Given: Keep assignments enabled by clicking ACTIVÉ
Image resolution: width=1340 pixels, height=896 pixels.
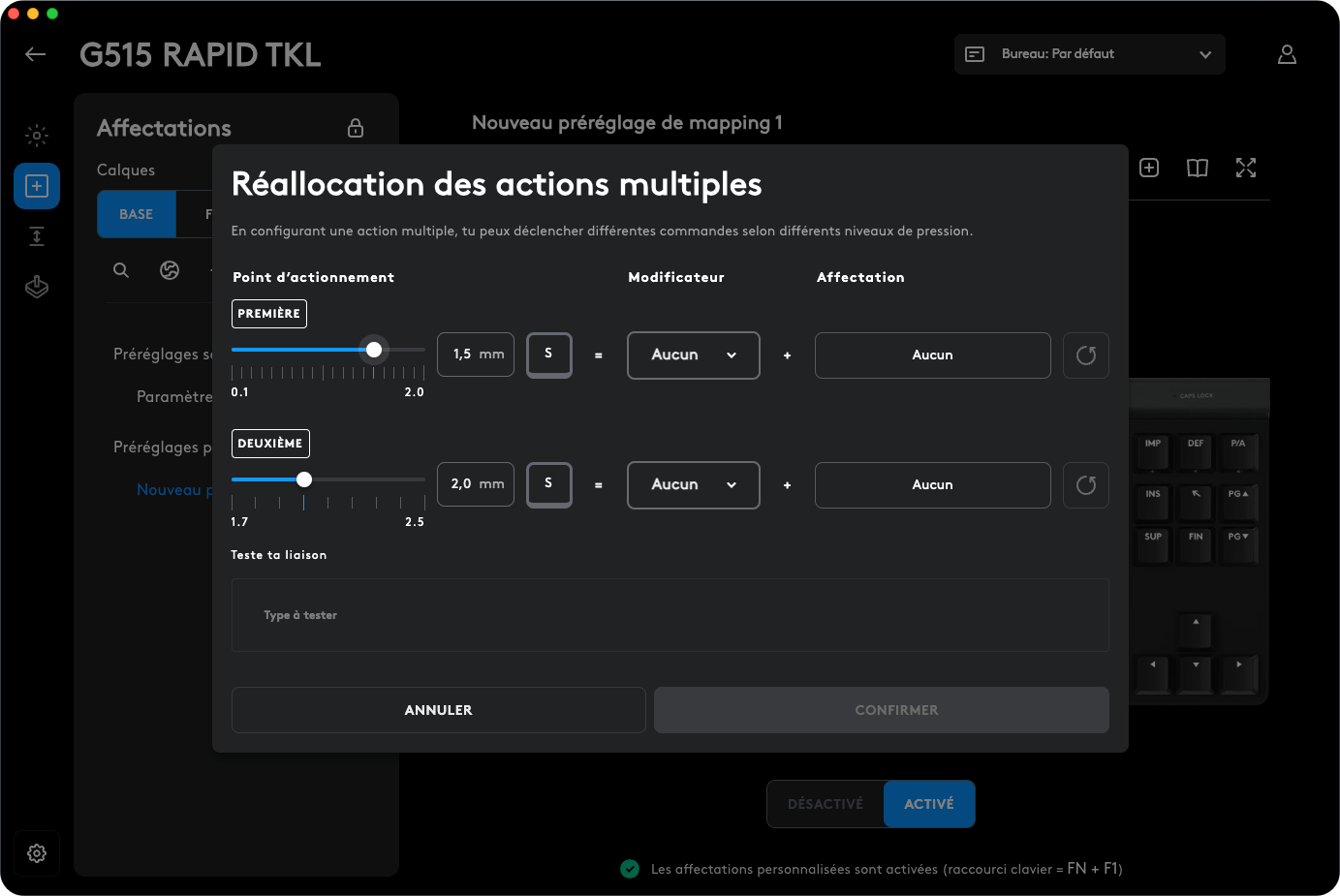Looking at the screenshot, I should (928, 803).
